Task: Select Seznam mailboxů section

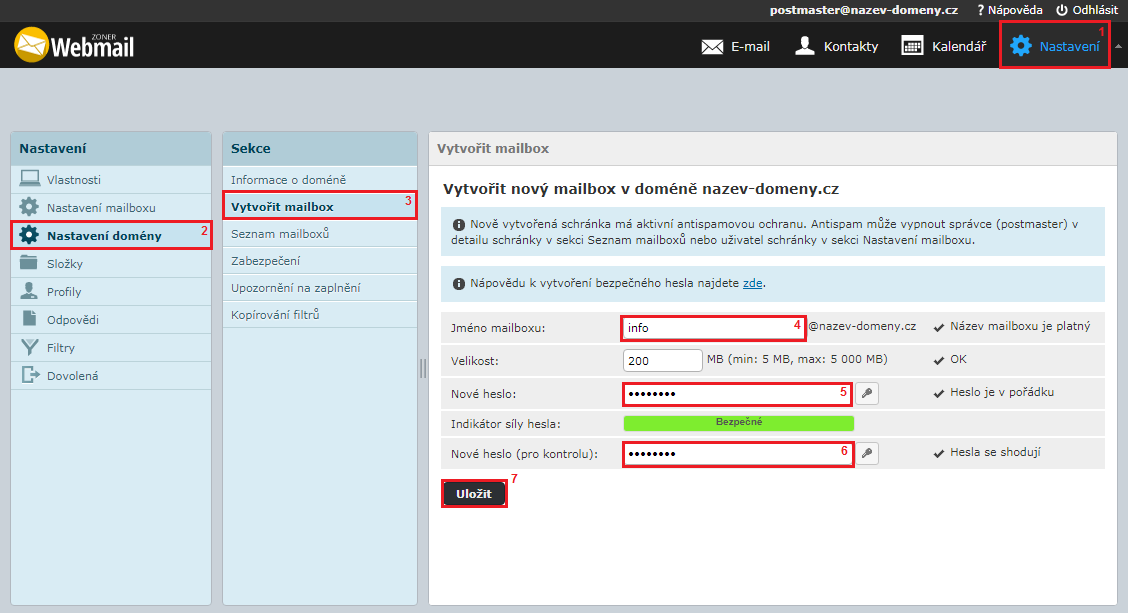Action: pyautogui.click(x=280, y=234)
